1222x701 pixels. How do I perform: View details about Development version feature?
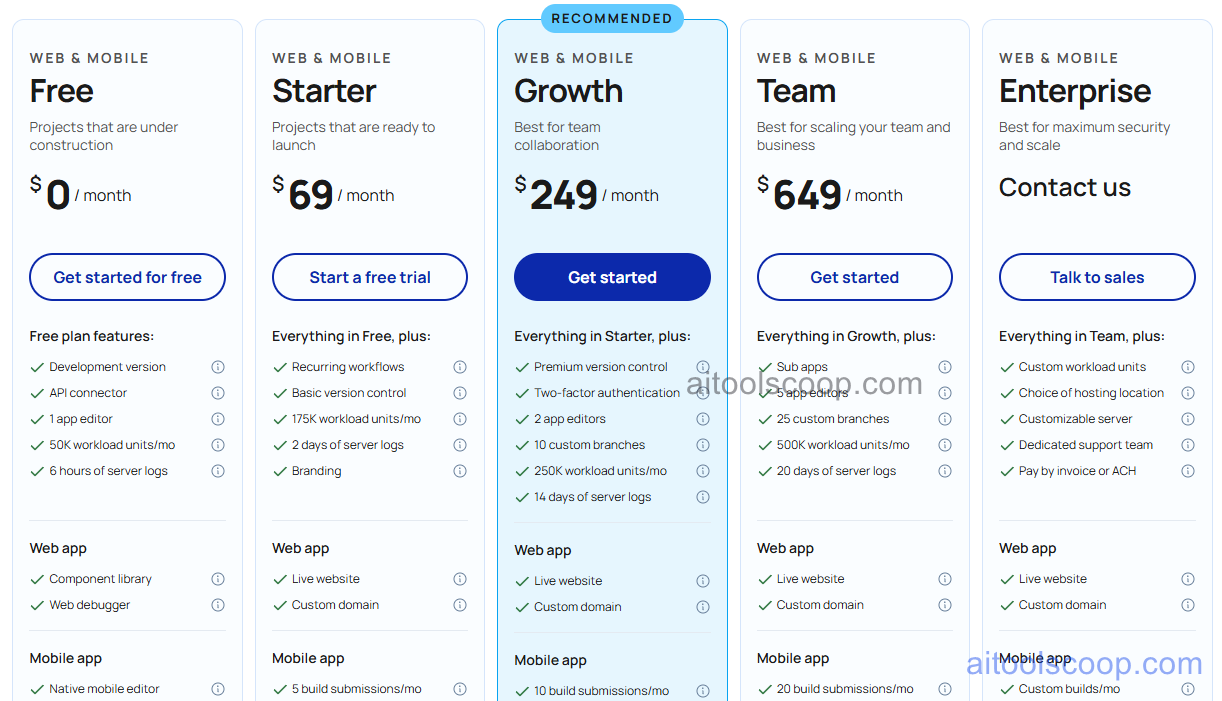point(218,367)
